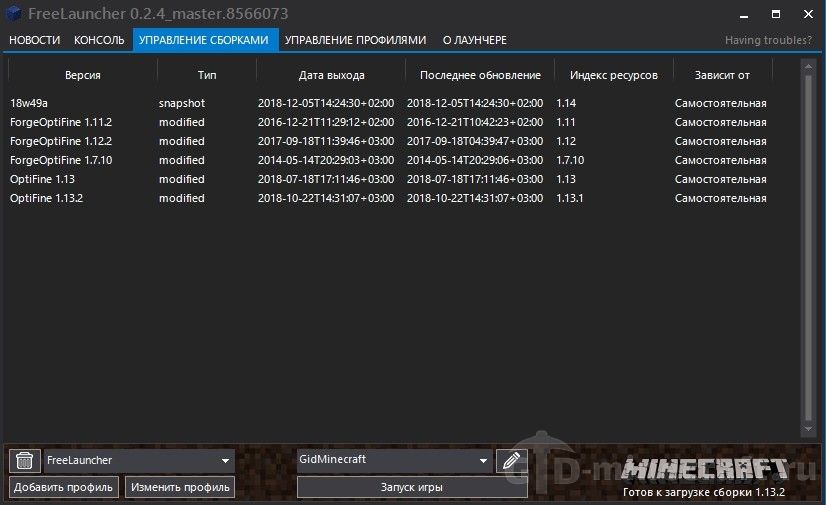The image size is (826, 505).
Task: Click Самостоятельная in the 18w49a row
Action: click(720, 103)
